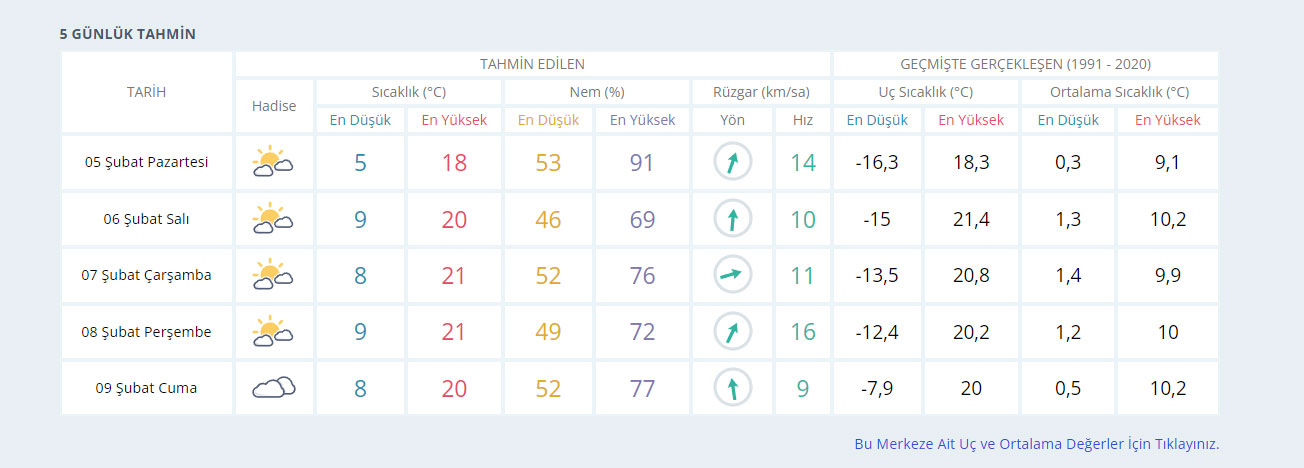The image size is (1304, 468).
Task: Click the wind direction arrow for 05 Şubat
Action: click(733, 162)
